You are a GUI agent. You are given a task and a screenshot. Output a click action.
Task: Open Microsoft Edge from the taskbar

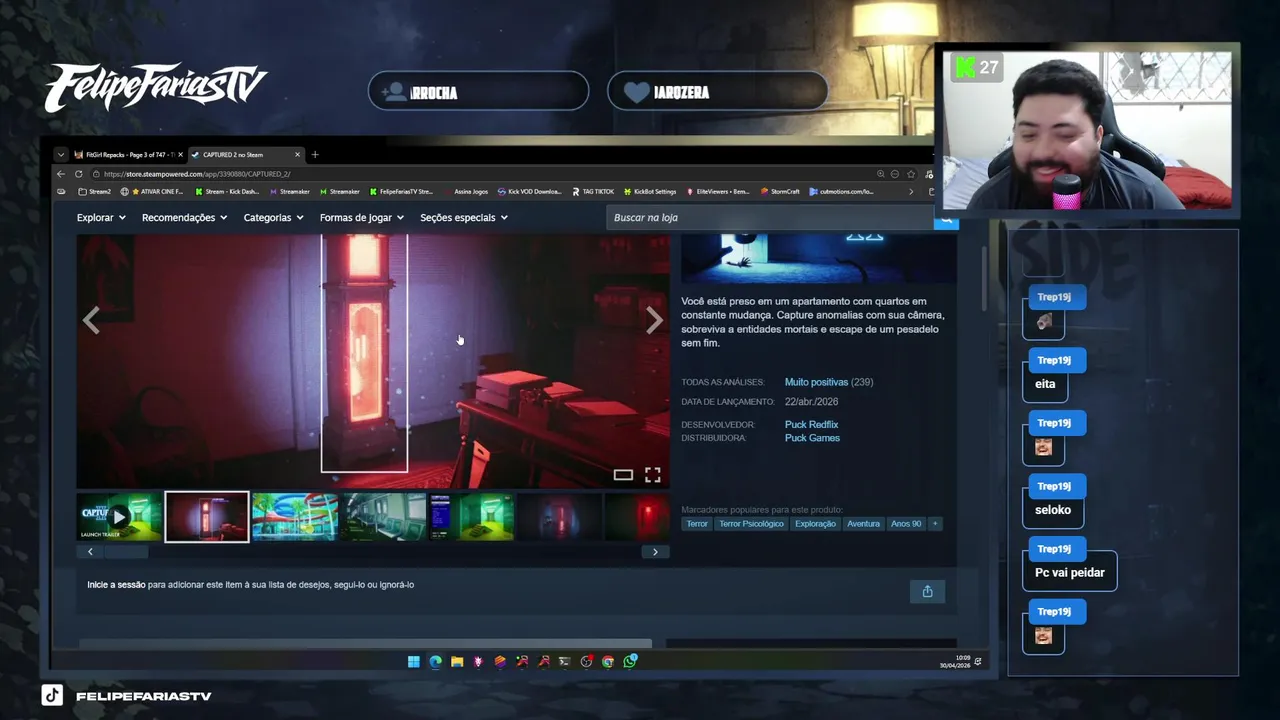(x=435, y=661)
